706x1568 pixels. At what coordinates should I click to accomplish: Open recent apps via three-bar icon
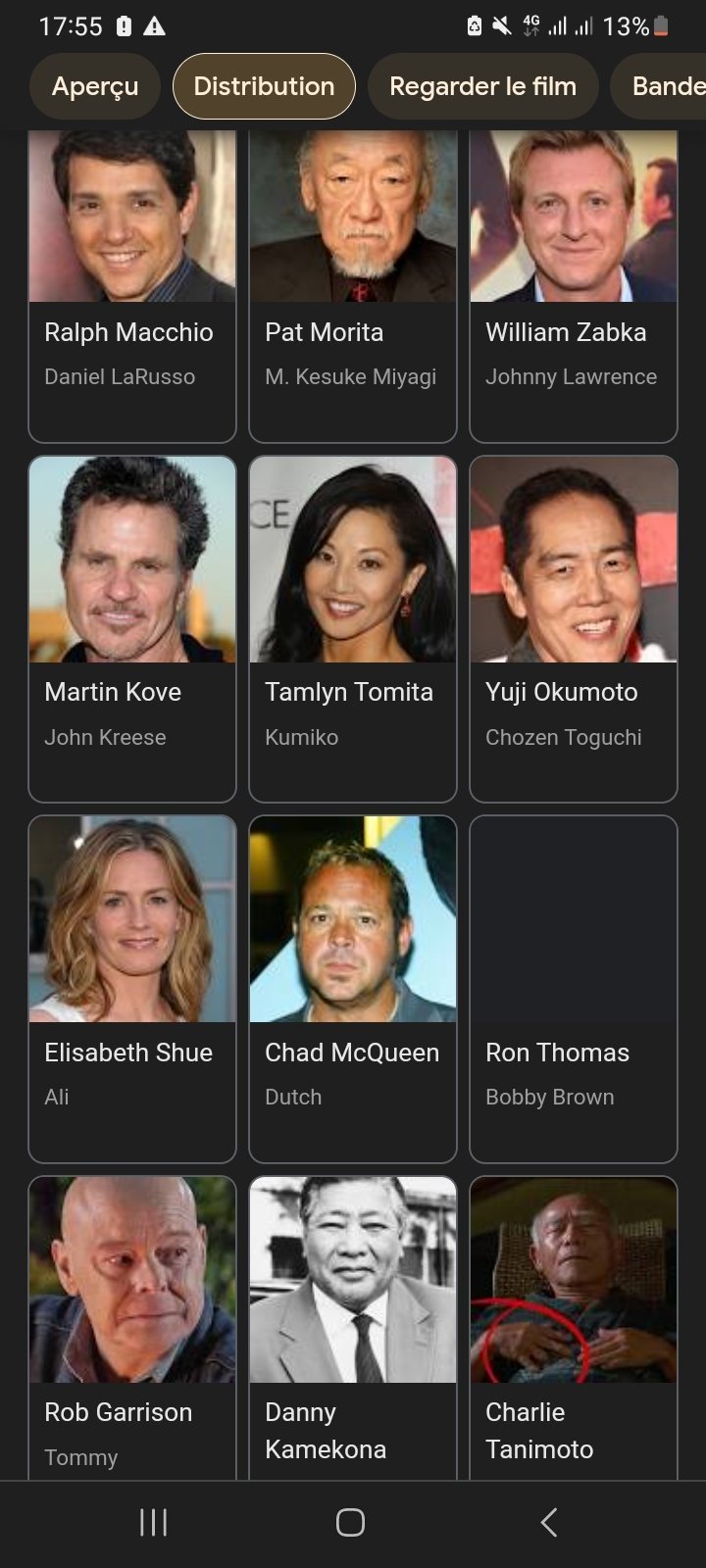click(x=153, y=1522)
